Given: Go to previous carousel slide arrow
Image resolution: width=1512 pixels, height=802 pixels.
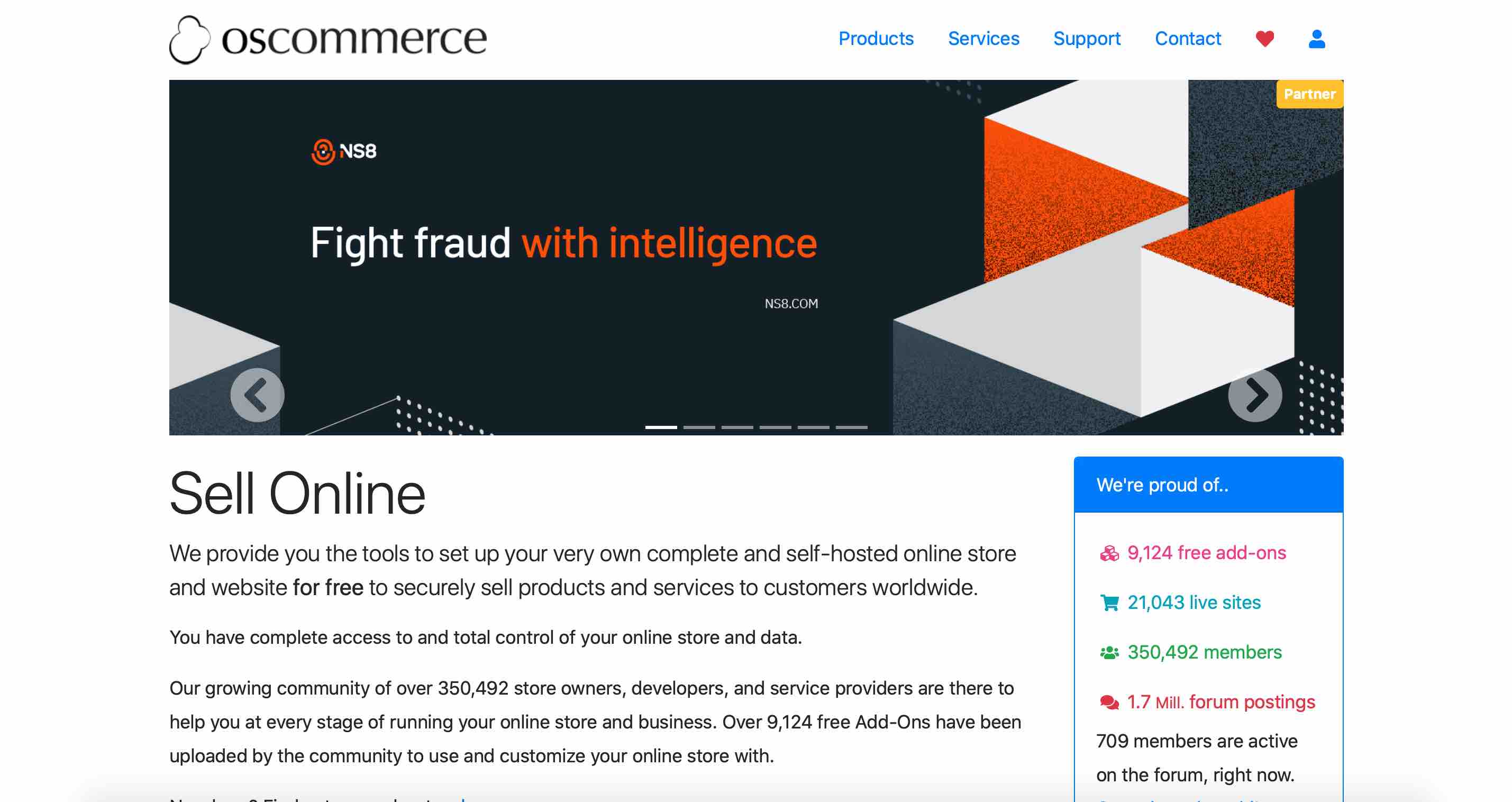Looking at the screenshot, I should pyautogui.click(x=257, y=395).
